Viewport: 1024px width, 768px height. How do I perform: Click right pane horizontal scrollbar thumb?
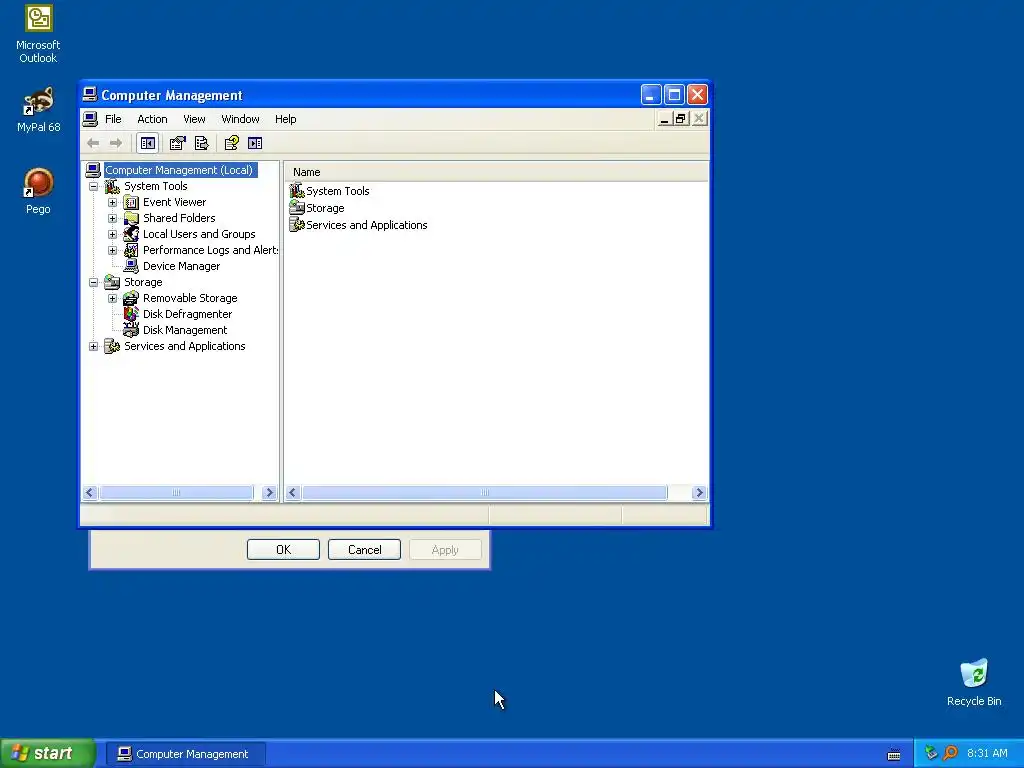point(485,493)
